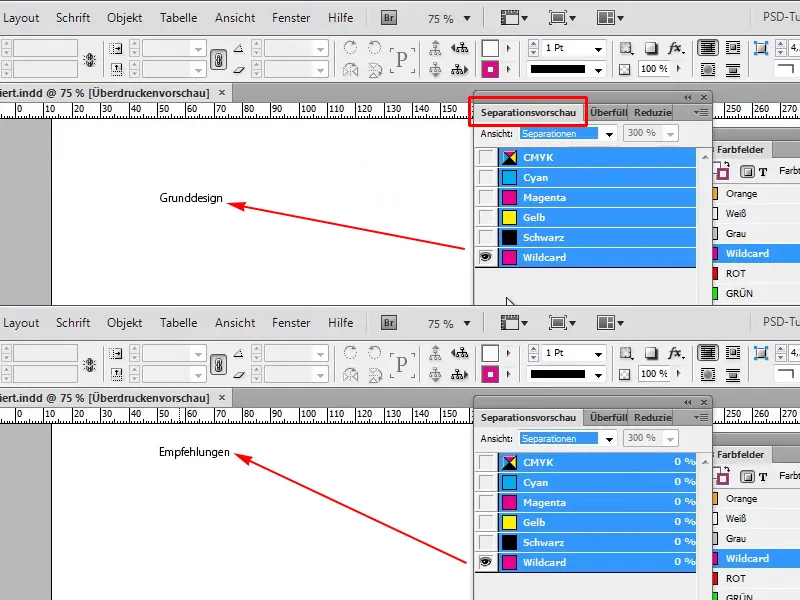Click the screen mode icon in application bar
Image resolution: width=800 pixels, height=600 pixels.
(x=559, y=17)
